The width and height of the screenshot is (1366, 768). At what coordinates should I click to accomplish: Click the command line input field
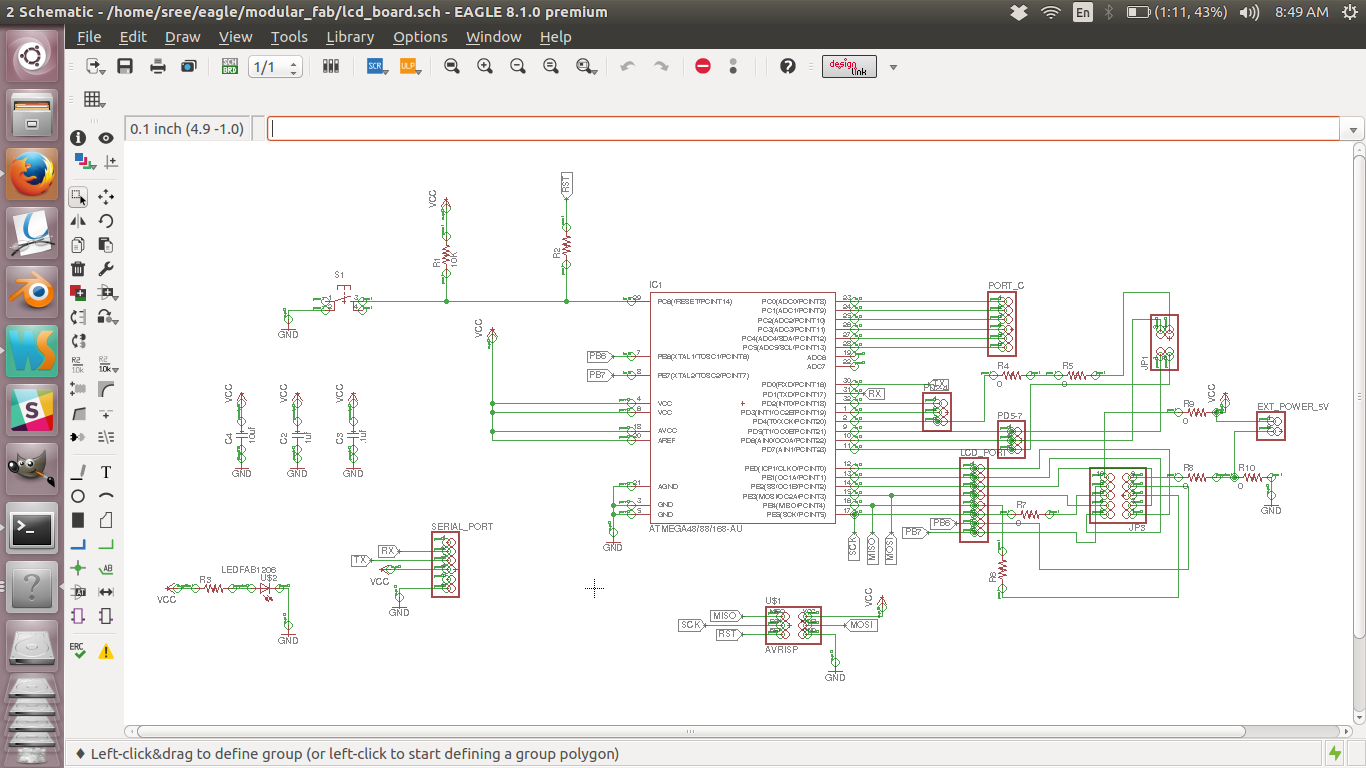tap(804, 129)
